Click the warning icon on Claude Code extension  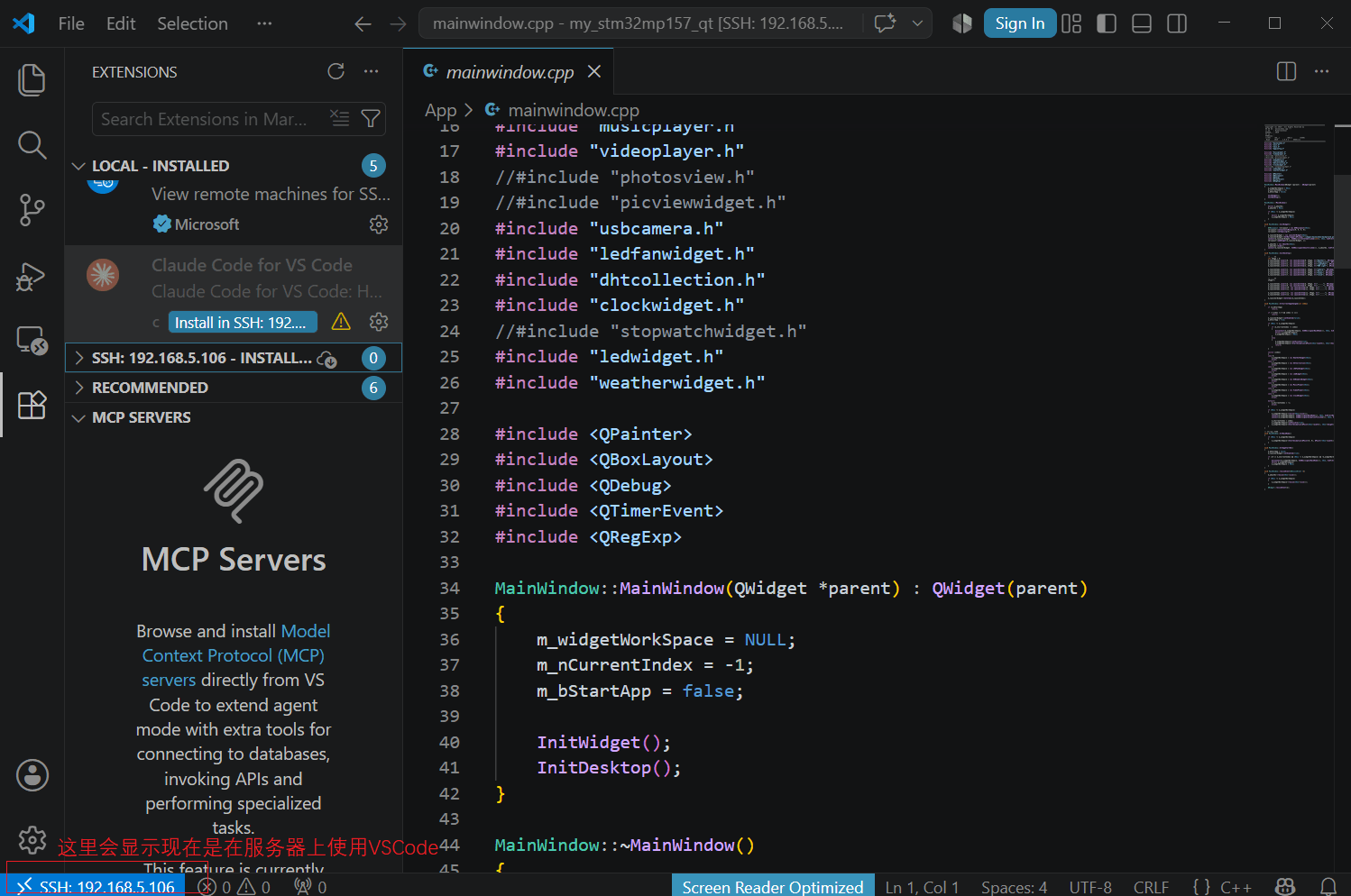341,322
